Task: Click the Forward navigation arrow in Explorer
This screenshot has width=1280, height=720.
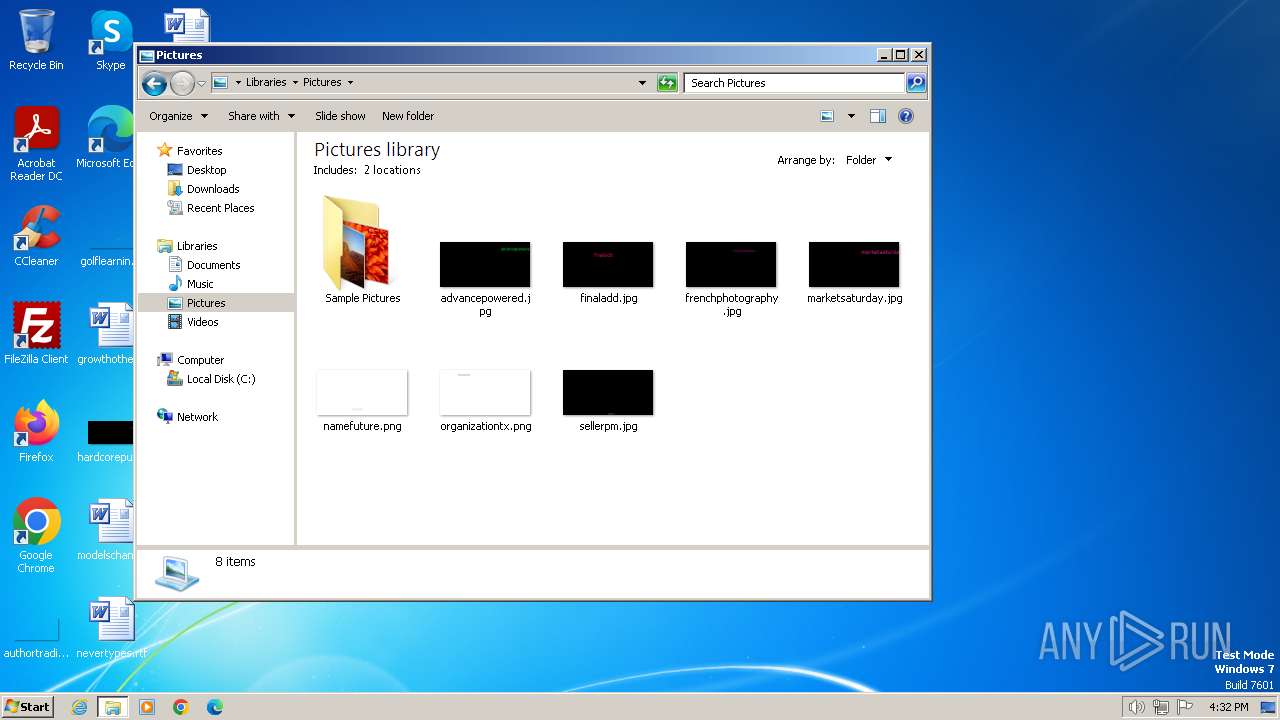Action: click(182, 83)
